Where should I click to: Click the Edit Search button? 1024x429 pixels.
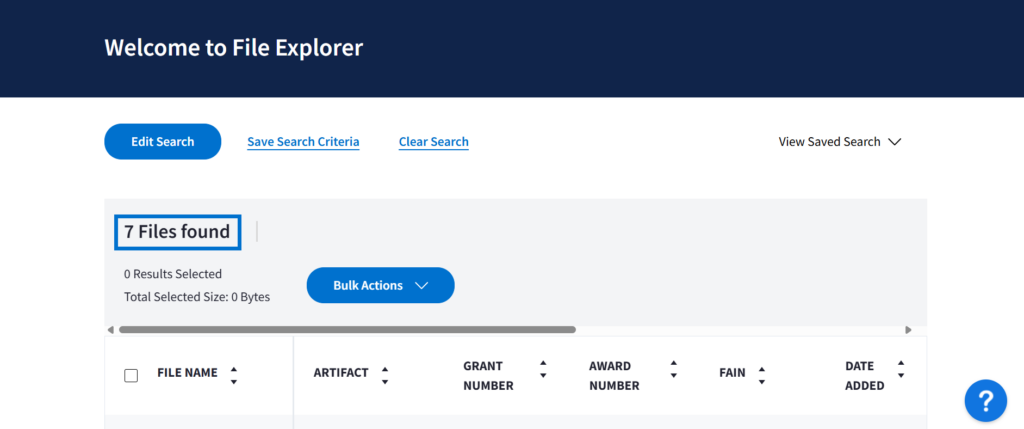click(162, 142)
